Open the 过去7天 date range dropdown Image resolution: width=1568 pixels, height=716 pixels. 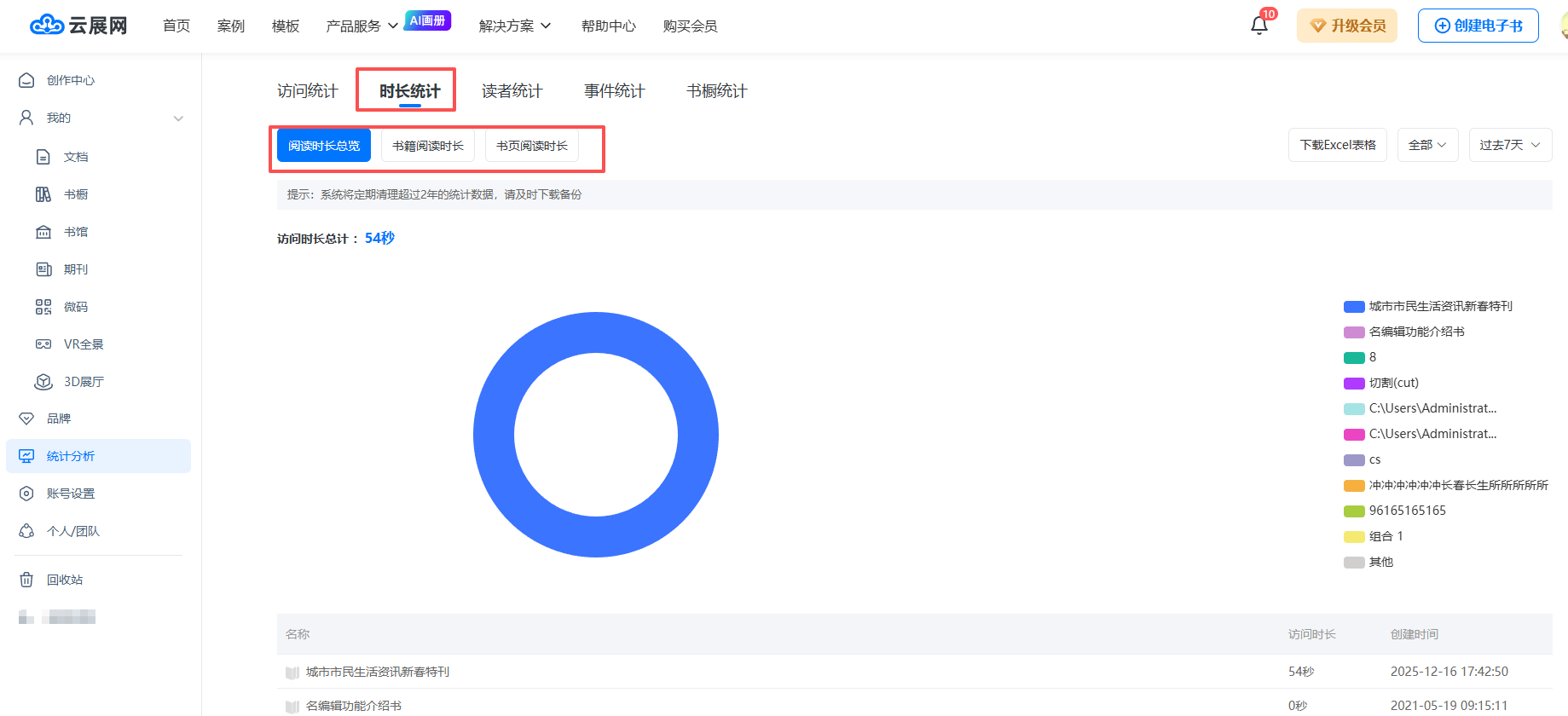pyautogui.click(x=1509, y=145)
